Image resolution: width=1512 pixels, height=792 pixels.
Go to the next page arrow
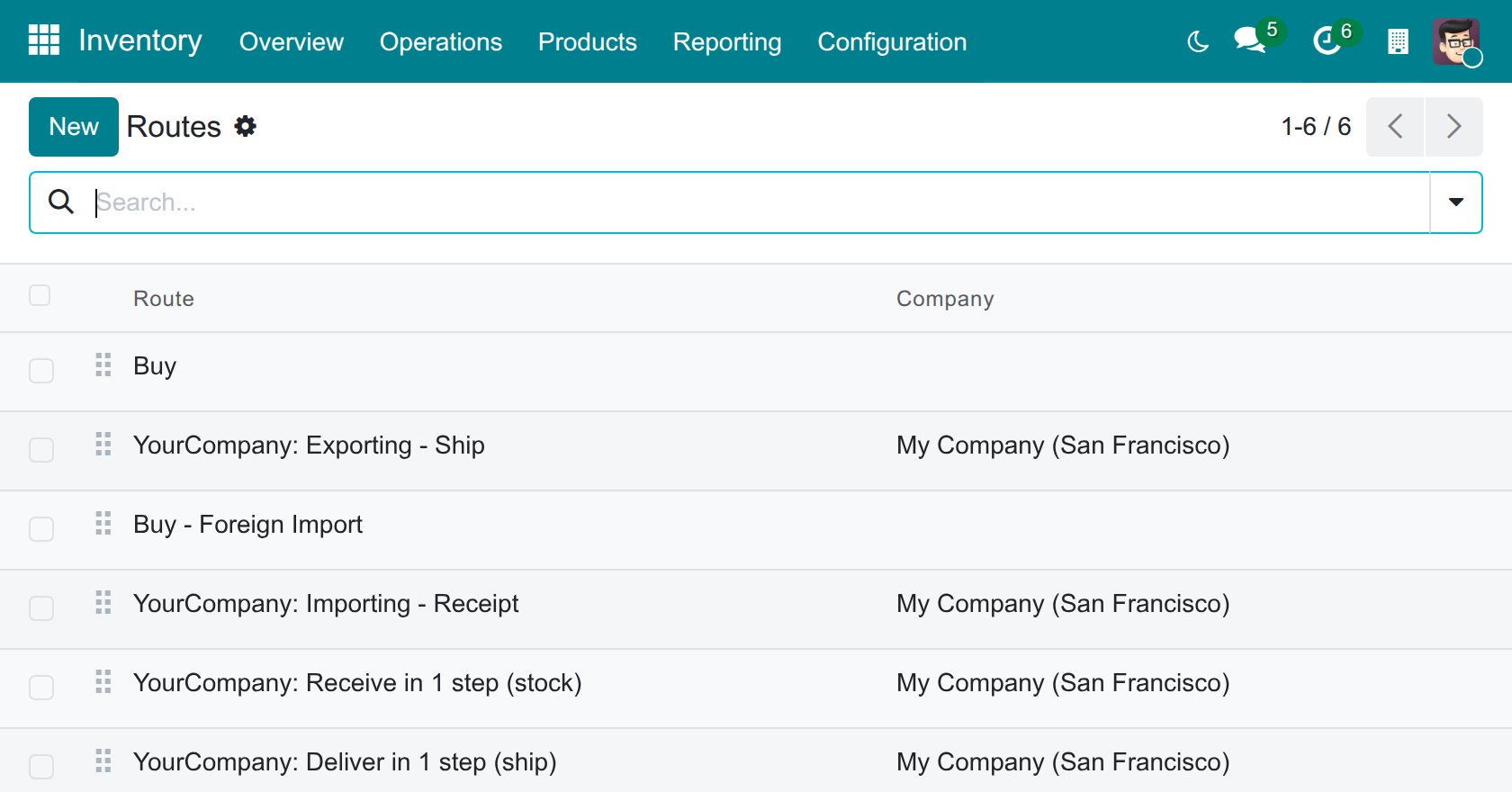(x=1453, y=127)
